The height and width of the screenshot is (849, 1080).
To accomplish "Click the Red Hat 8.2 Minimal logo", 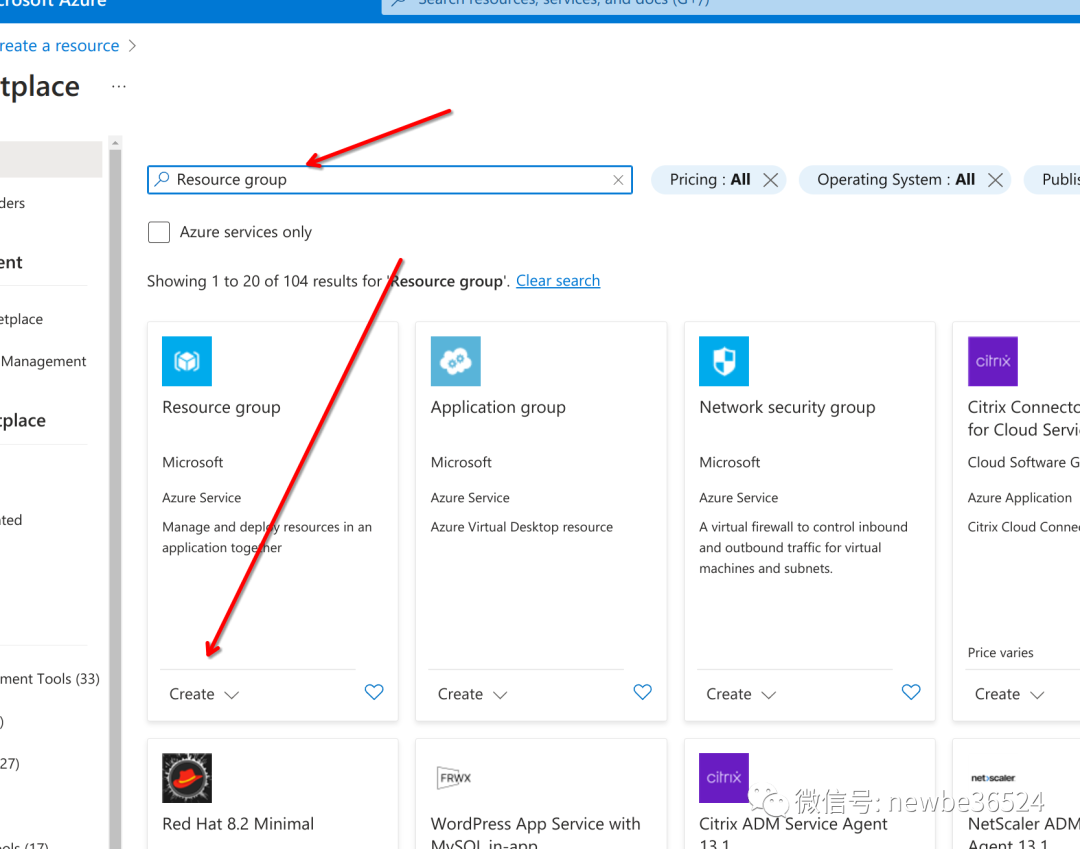I will 187,778.
